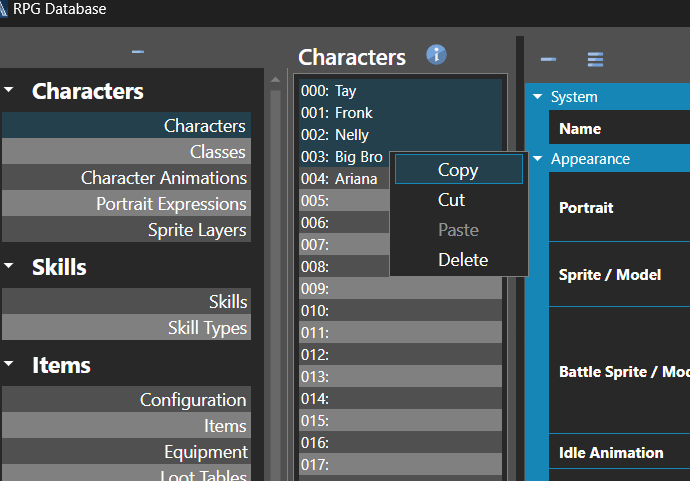
Task: Open the list menu icon in properties panel
Action: pyautogui.click(x=595, y=60)
